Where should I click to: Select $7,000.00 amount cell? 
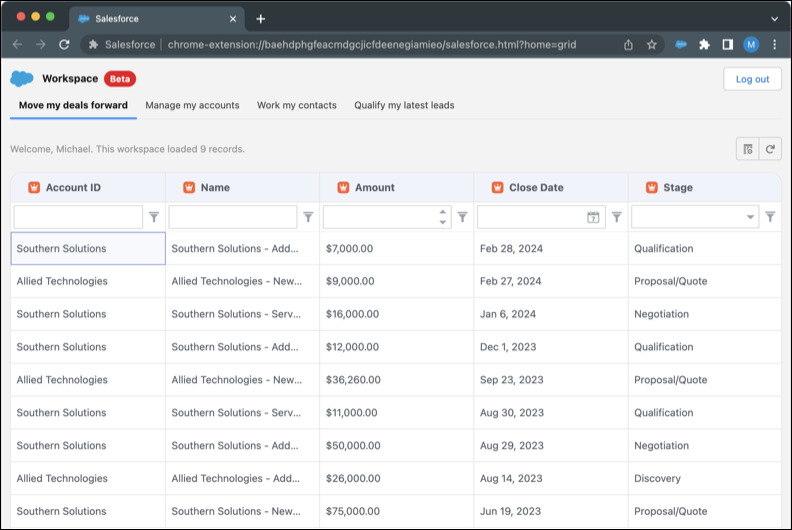[397, 249]
